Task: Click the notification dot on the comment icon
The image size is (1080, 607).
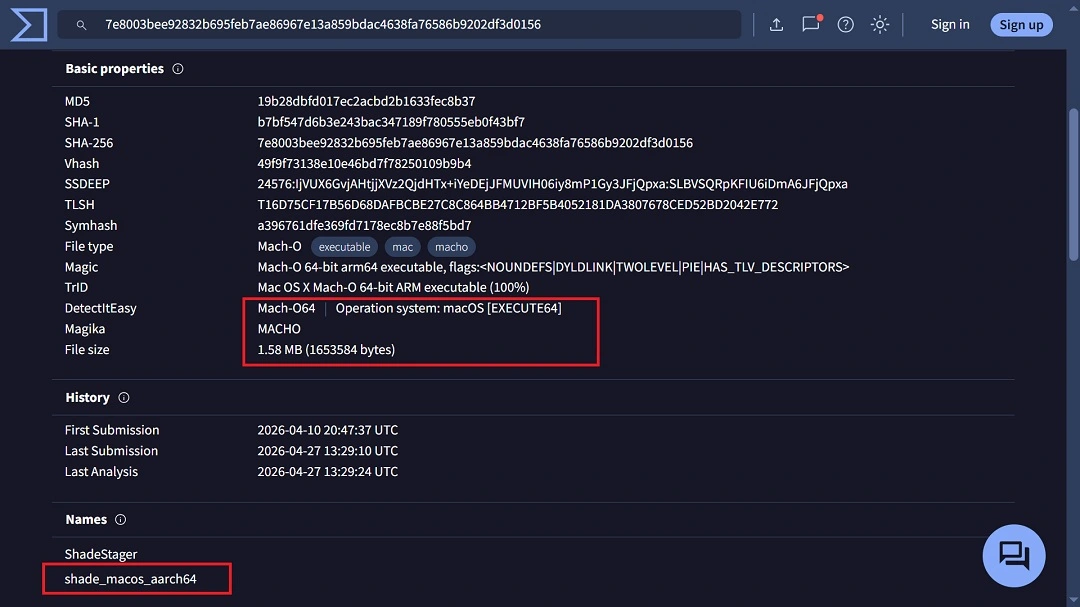Action: 821,16
